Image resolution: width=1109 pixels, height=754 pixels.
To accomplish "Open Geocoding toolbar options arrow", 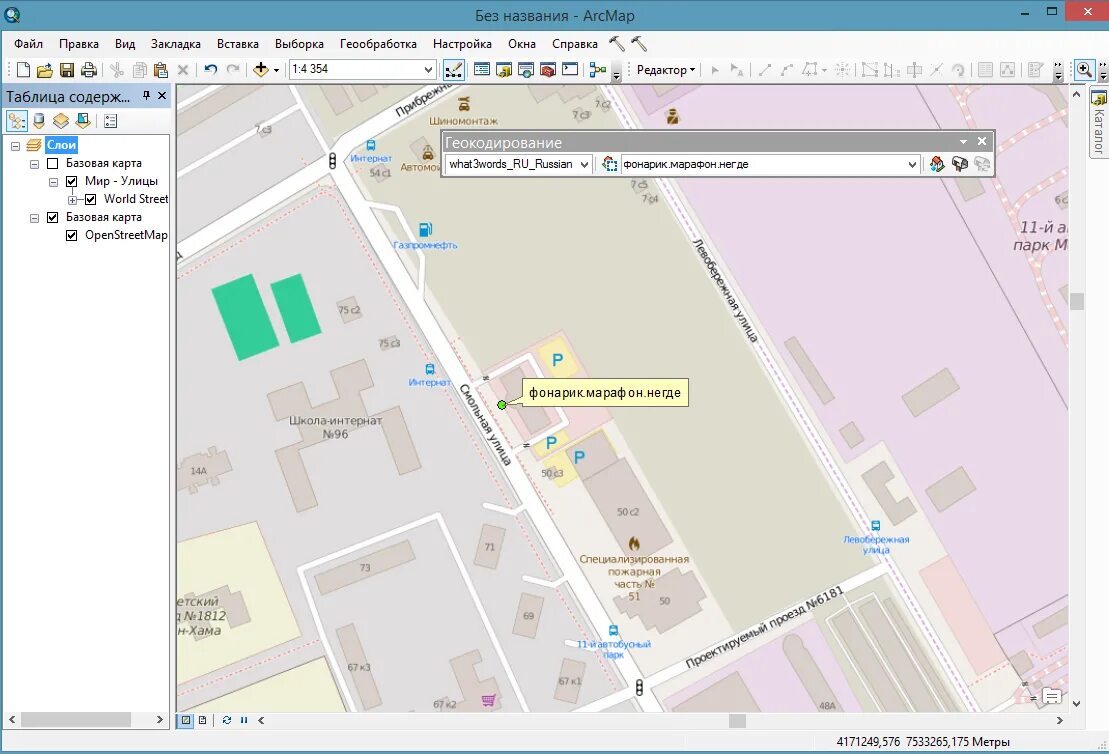I will (963, 141).
